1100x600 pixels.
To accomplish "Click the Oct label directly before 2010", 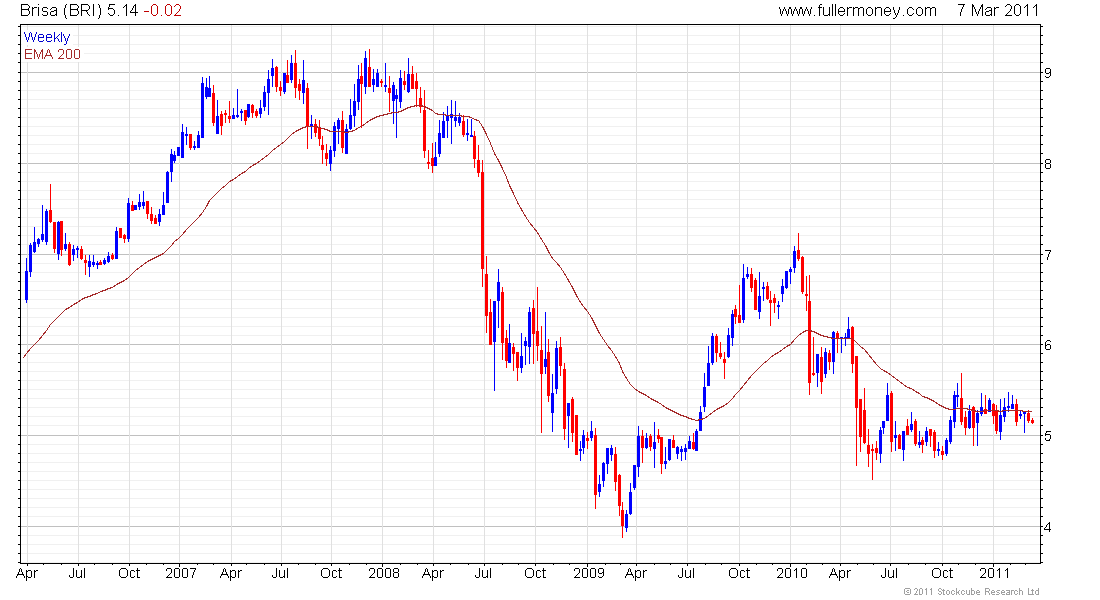I will 739,573.
